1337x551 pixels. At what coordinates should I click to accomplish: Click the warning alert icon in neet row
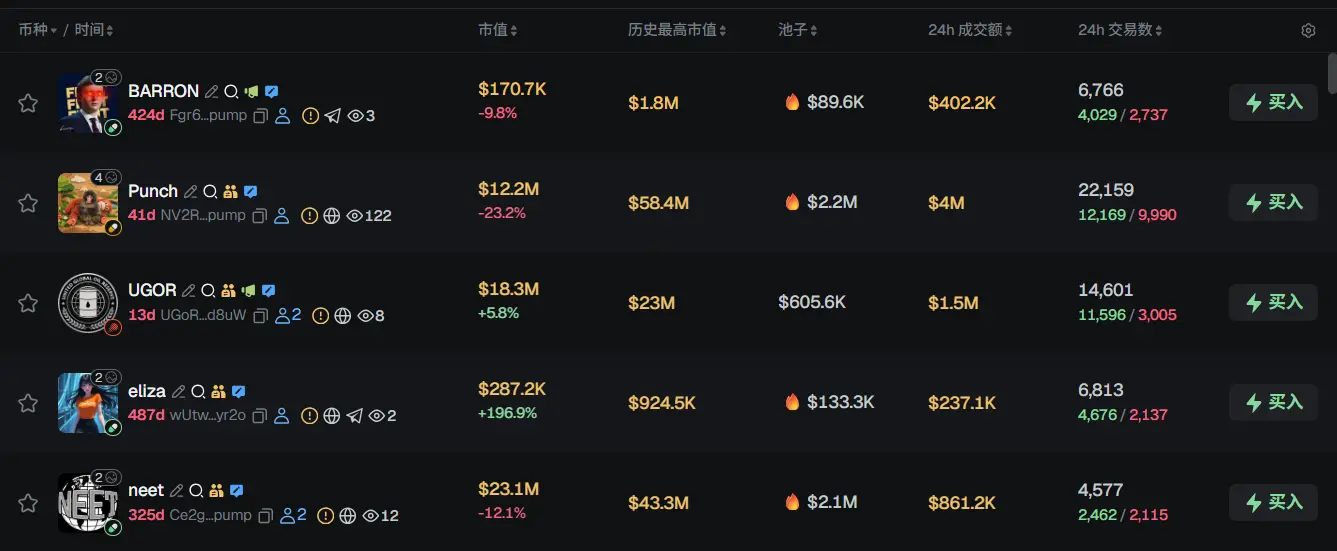coord(325,516)
